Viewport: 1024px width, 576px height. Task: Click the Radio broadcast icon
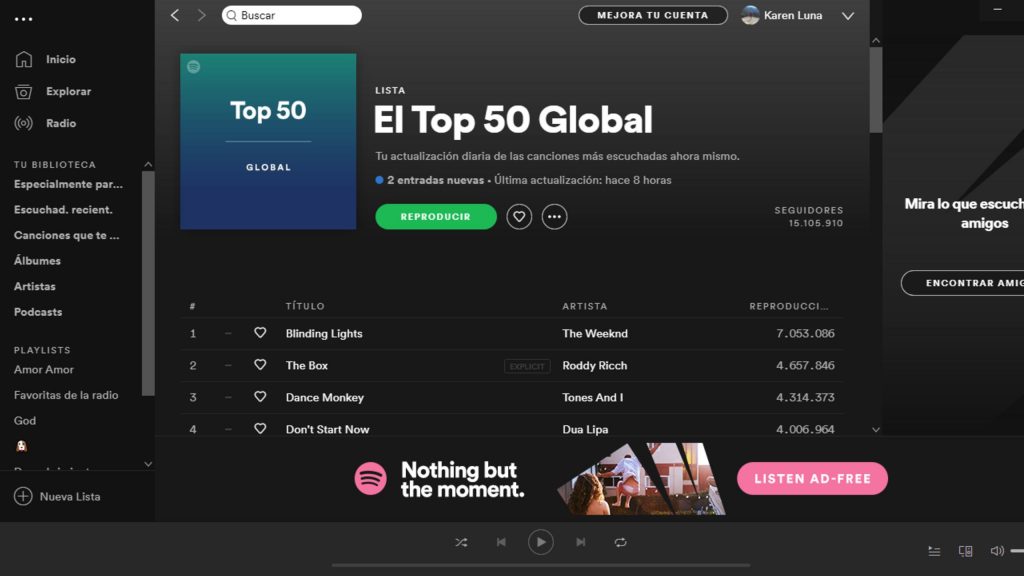24,123
